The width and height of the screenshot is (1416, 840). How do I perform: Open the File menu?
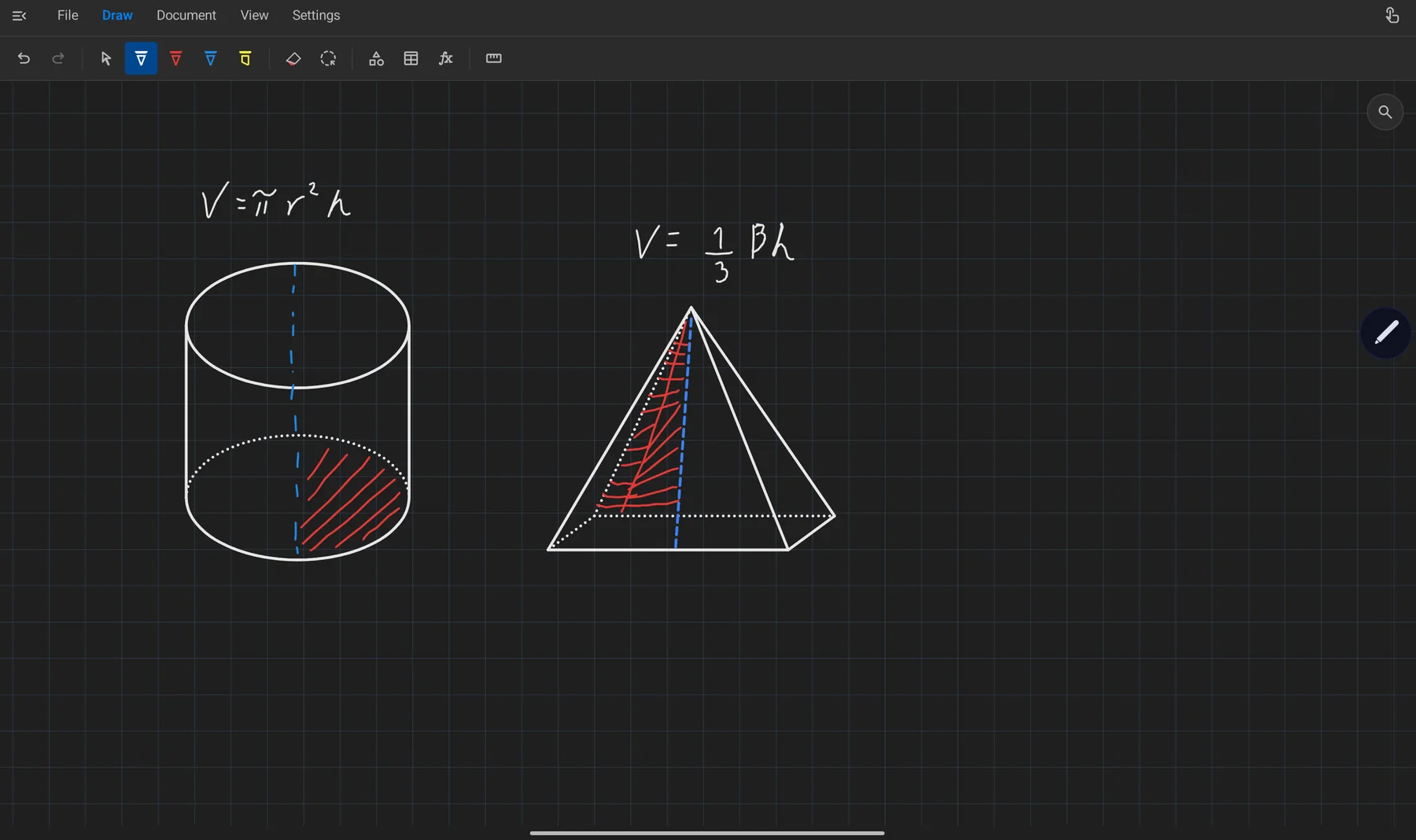click(68, 15)
